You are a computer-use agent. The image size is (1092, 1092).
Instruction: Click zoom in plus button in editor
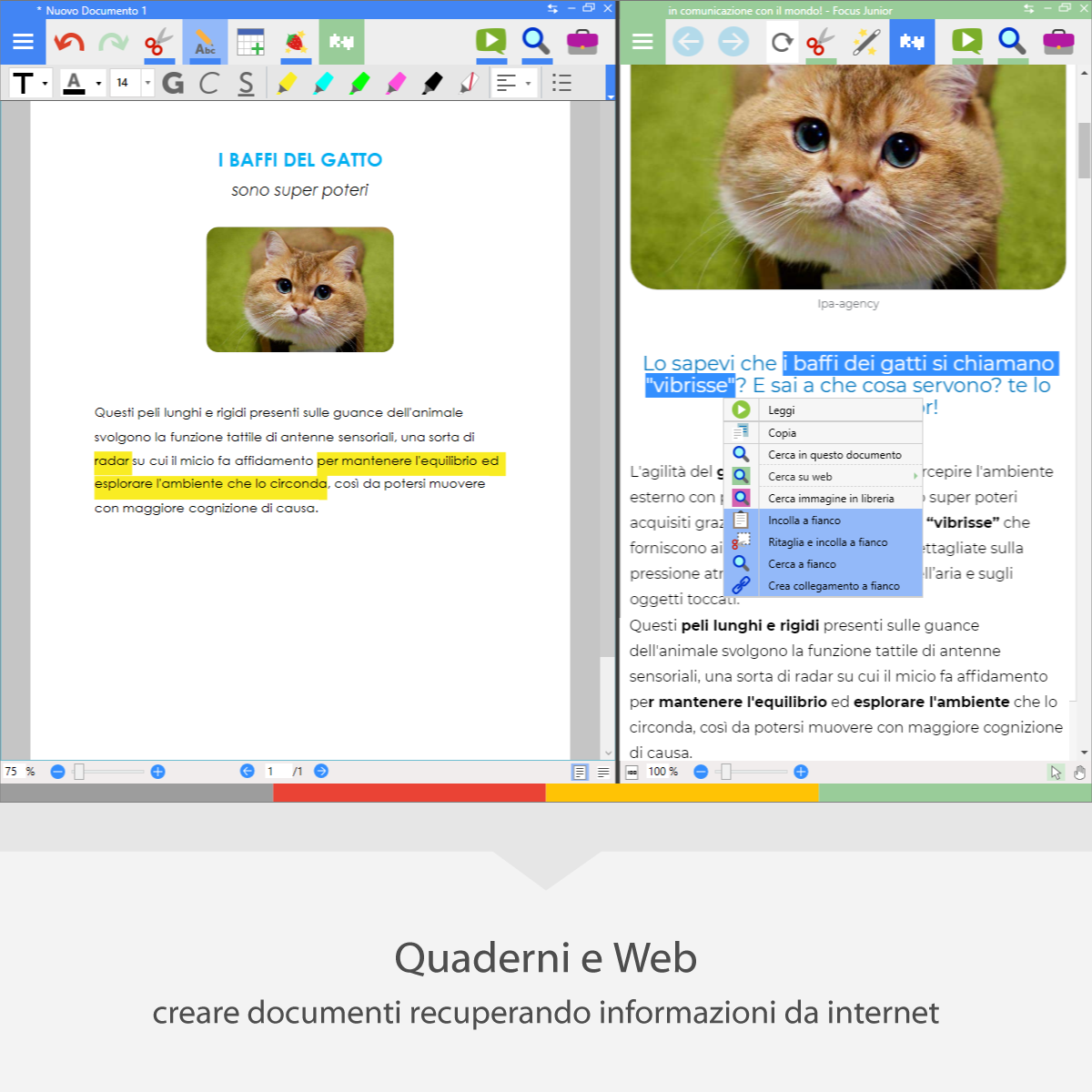point(157,772)
